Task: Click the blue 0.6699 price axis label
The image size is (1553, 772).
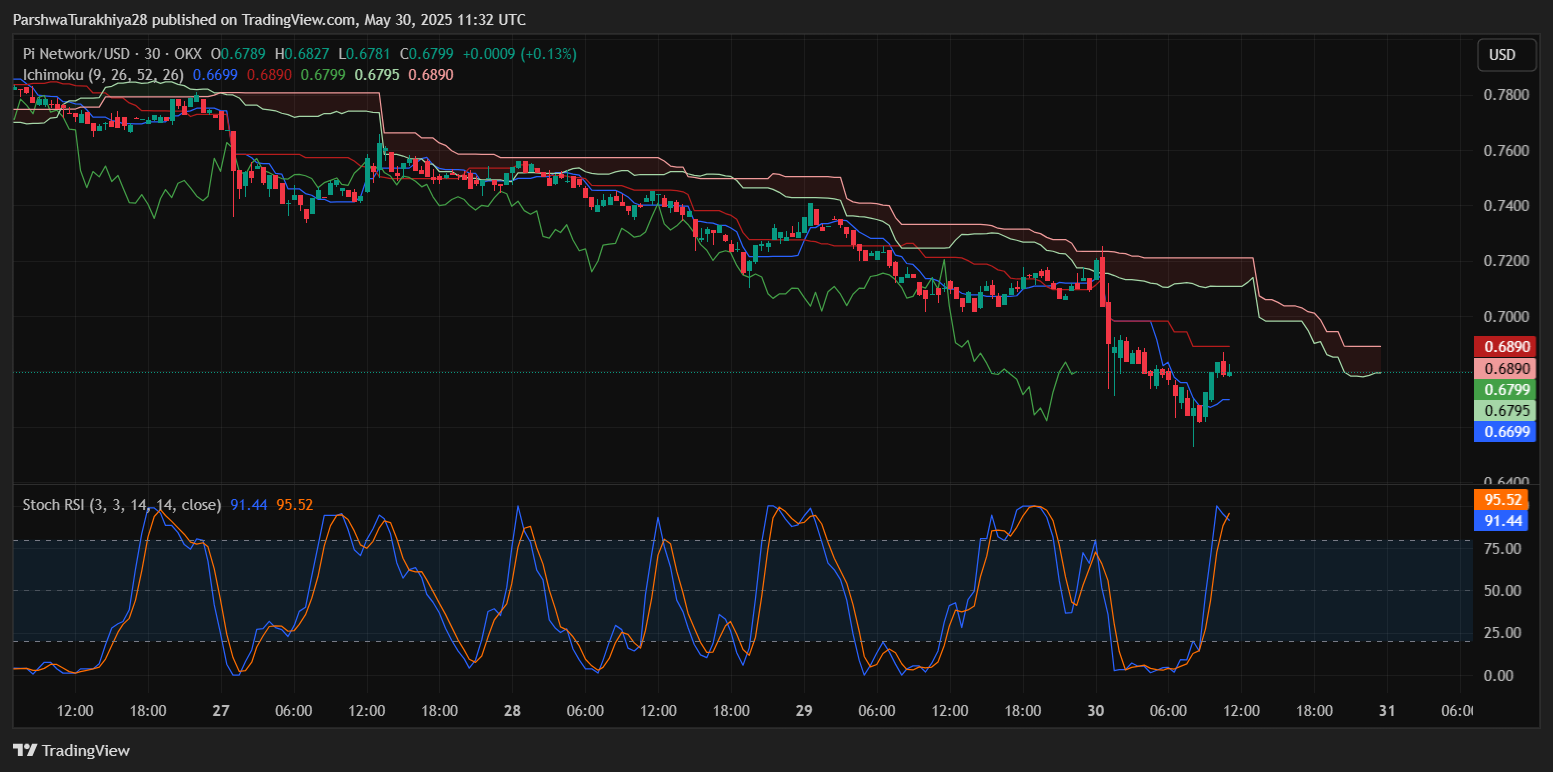Action: [x=1506, y=432]
